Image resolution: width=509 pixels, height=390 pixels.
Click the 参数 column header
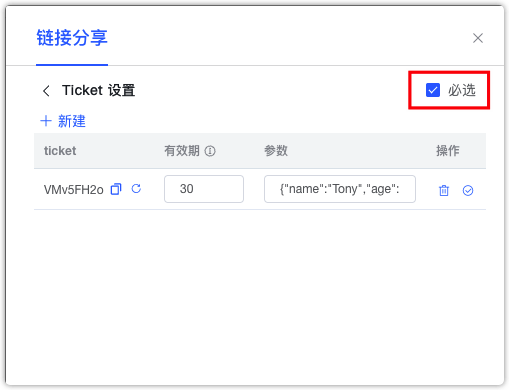pos(276,151)
